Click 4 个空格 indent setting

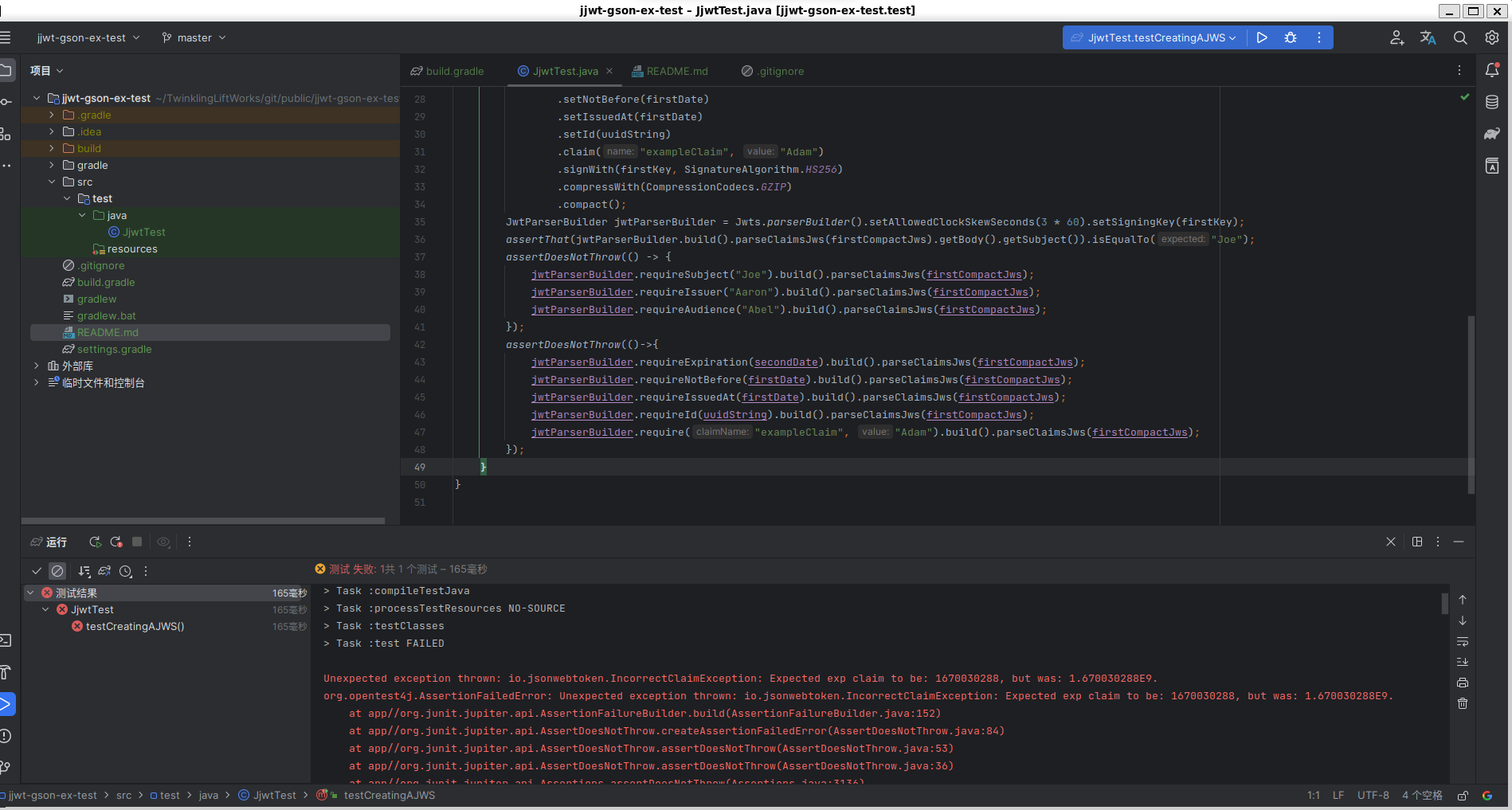[1422, 795]
